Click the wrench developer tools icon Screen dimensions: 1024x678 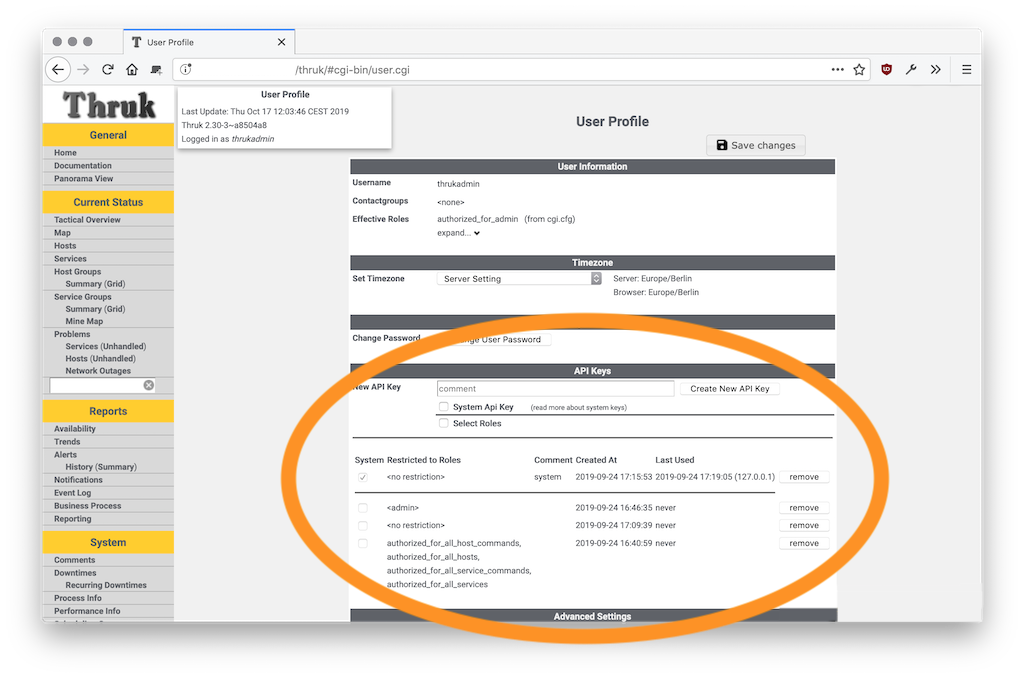911,69
